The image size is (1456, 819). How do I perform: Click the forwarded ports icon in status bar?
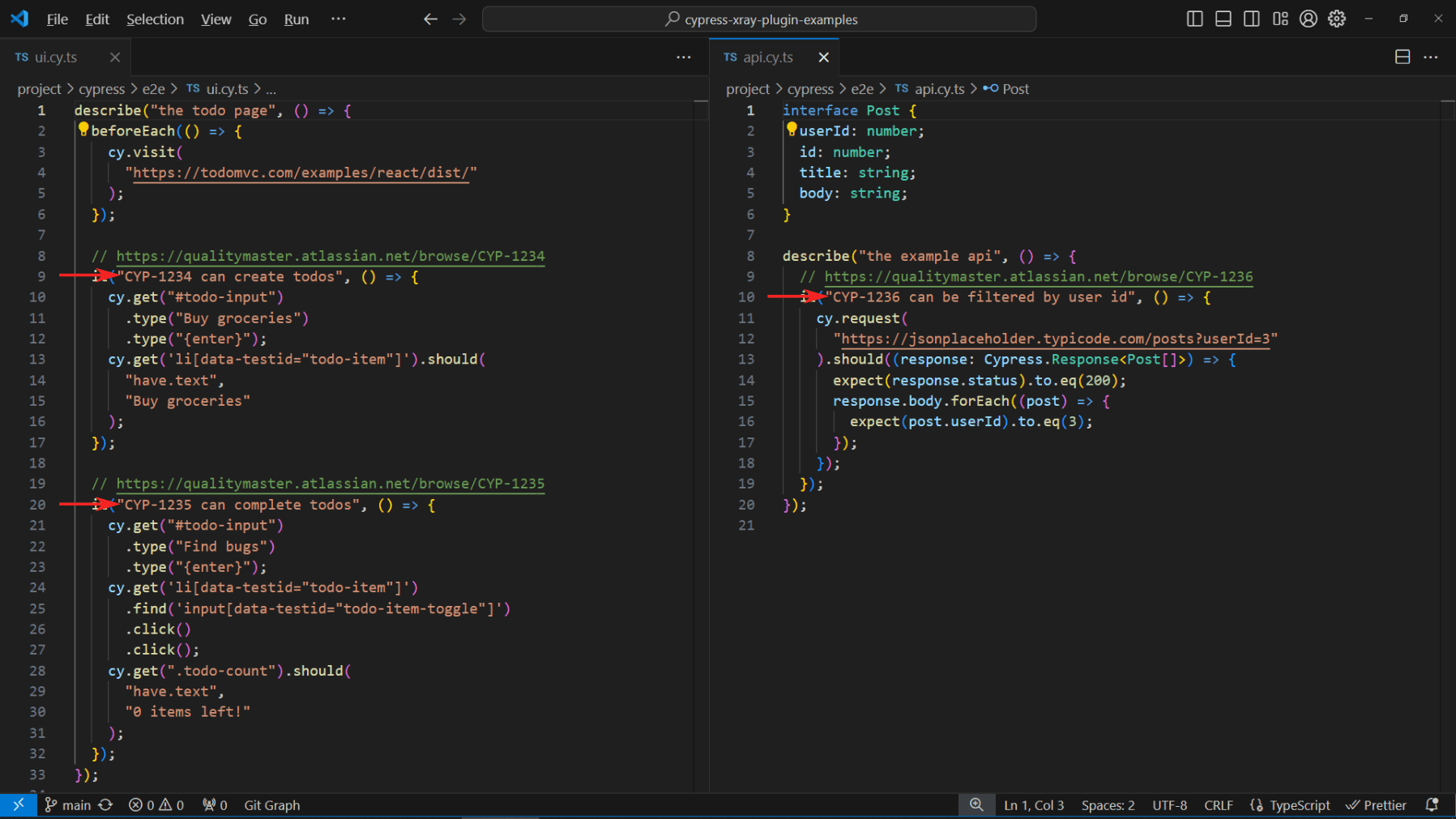pyautogui.click(x=214, y=804)
